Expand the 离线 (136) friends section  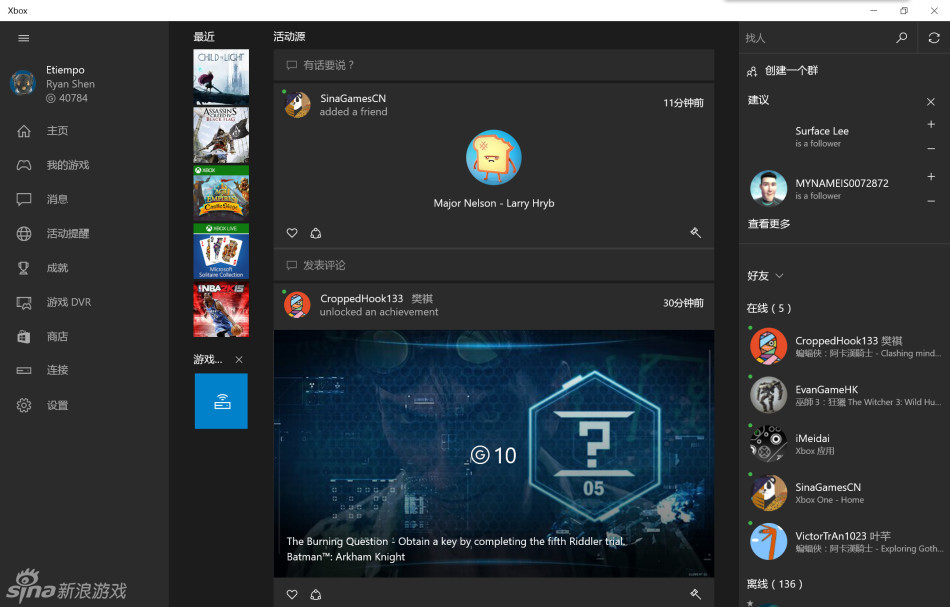pyautogui.click(x=775, y=584)
